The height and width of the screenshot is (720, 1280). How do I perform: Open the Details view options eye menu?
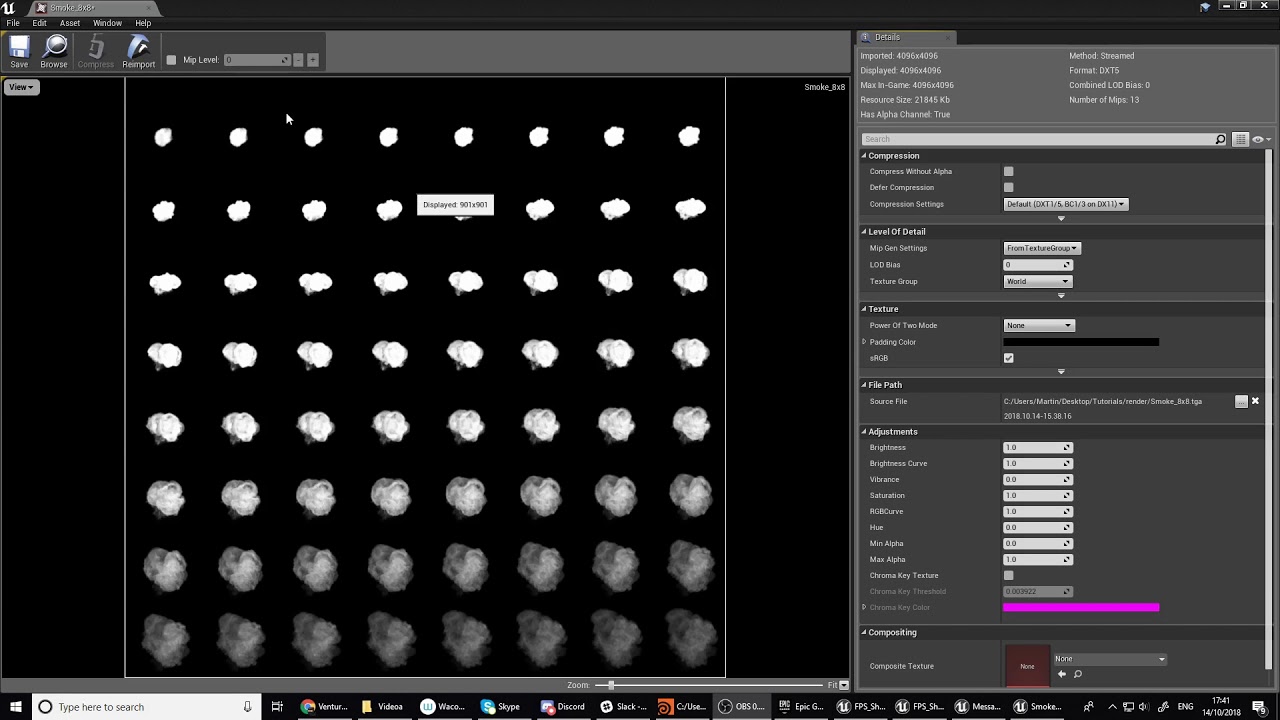click(1261, 139)
